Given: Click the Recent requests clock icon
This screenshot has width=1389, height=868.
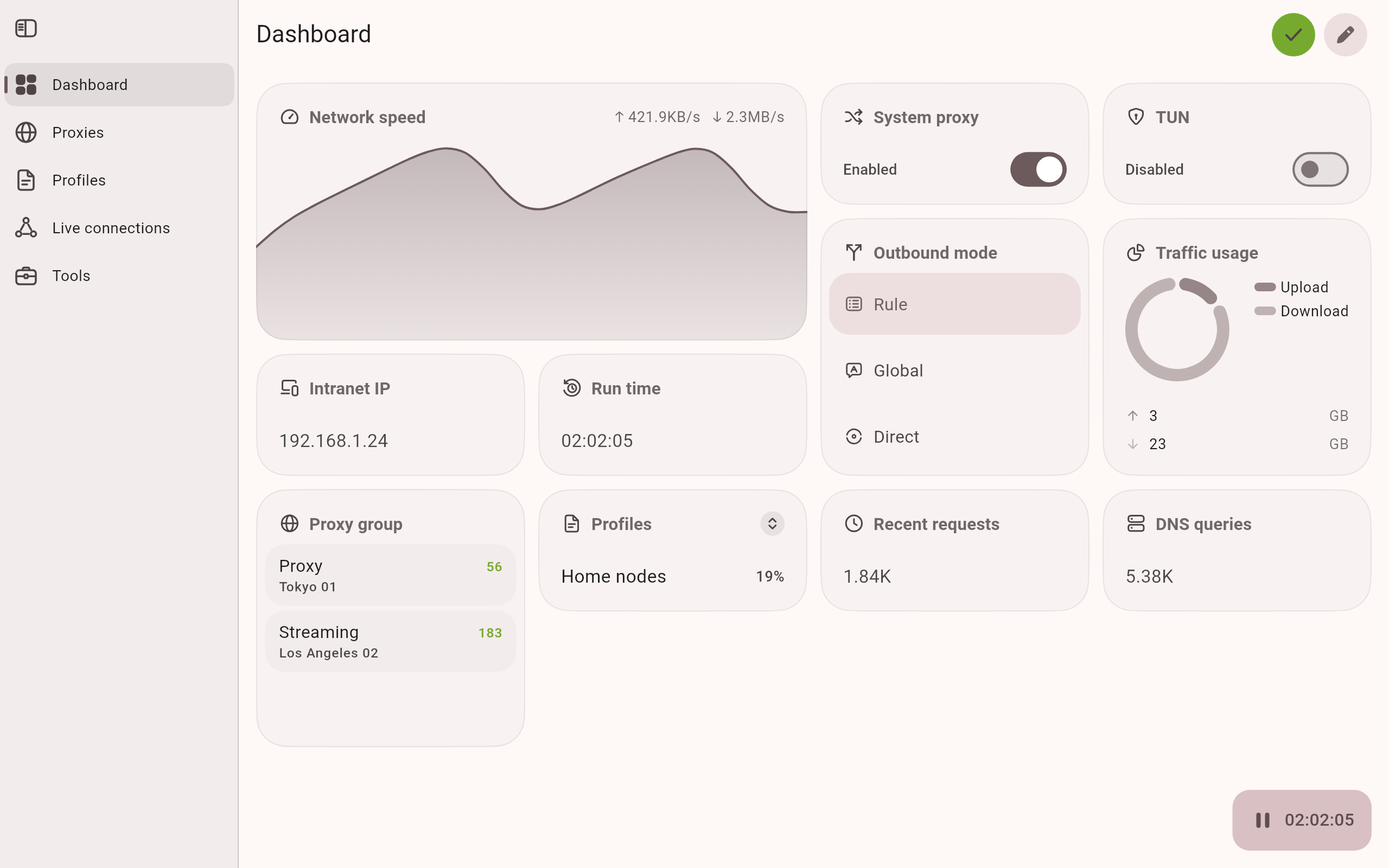Looking at the screenshot, I should pyautogui.click(x=853, y=524).
